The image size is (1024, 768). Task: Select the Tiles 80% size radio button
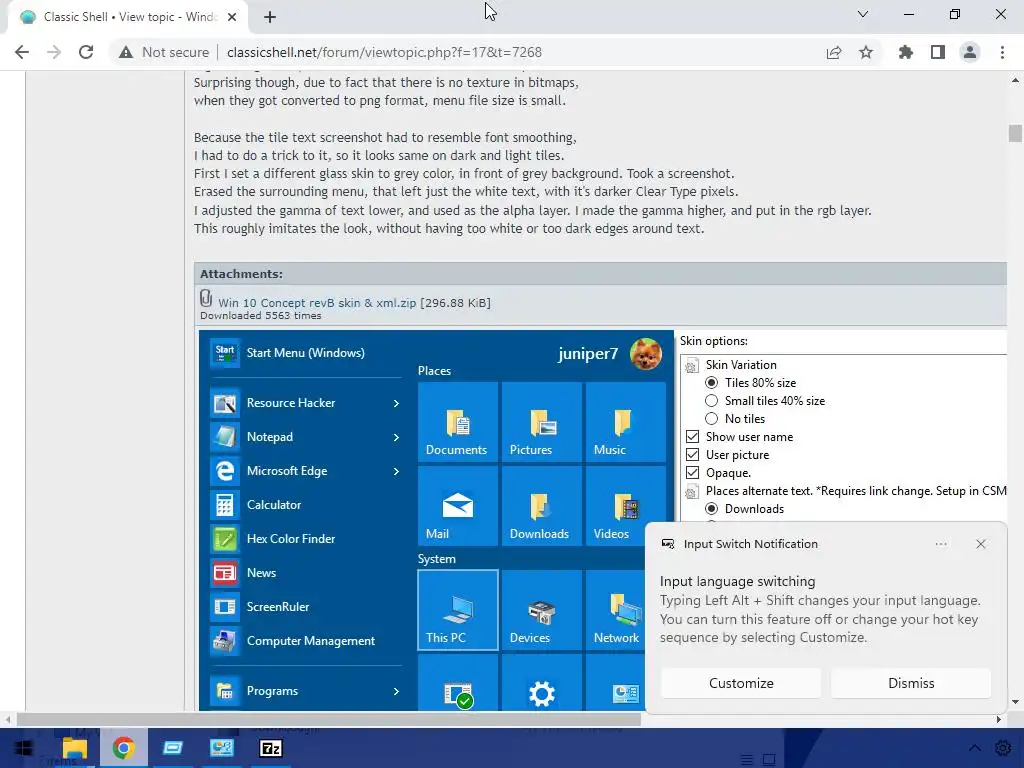(712, 383)
